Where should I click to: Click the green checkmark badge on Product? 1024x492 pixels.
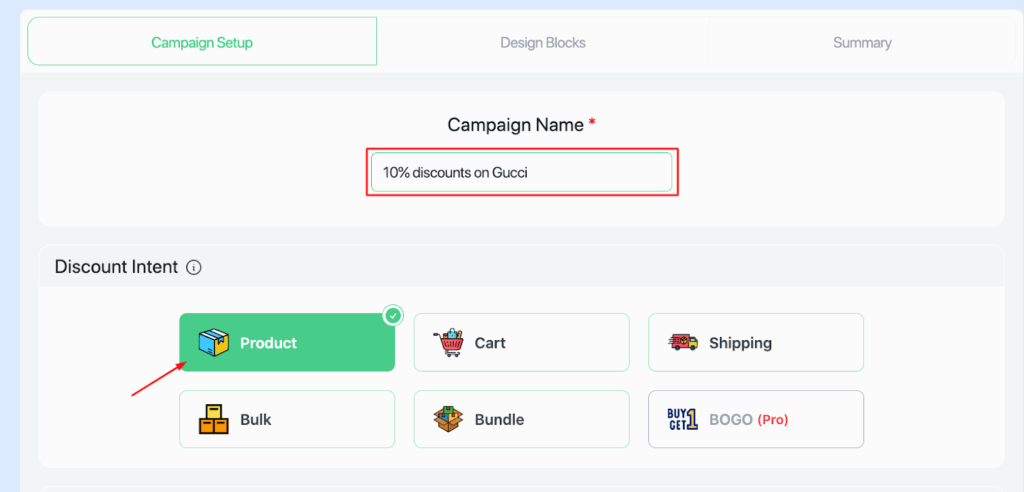392,316
